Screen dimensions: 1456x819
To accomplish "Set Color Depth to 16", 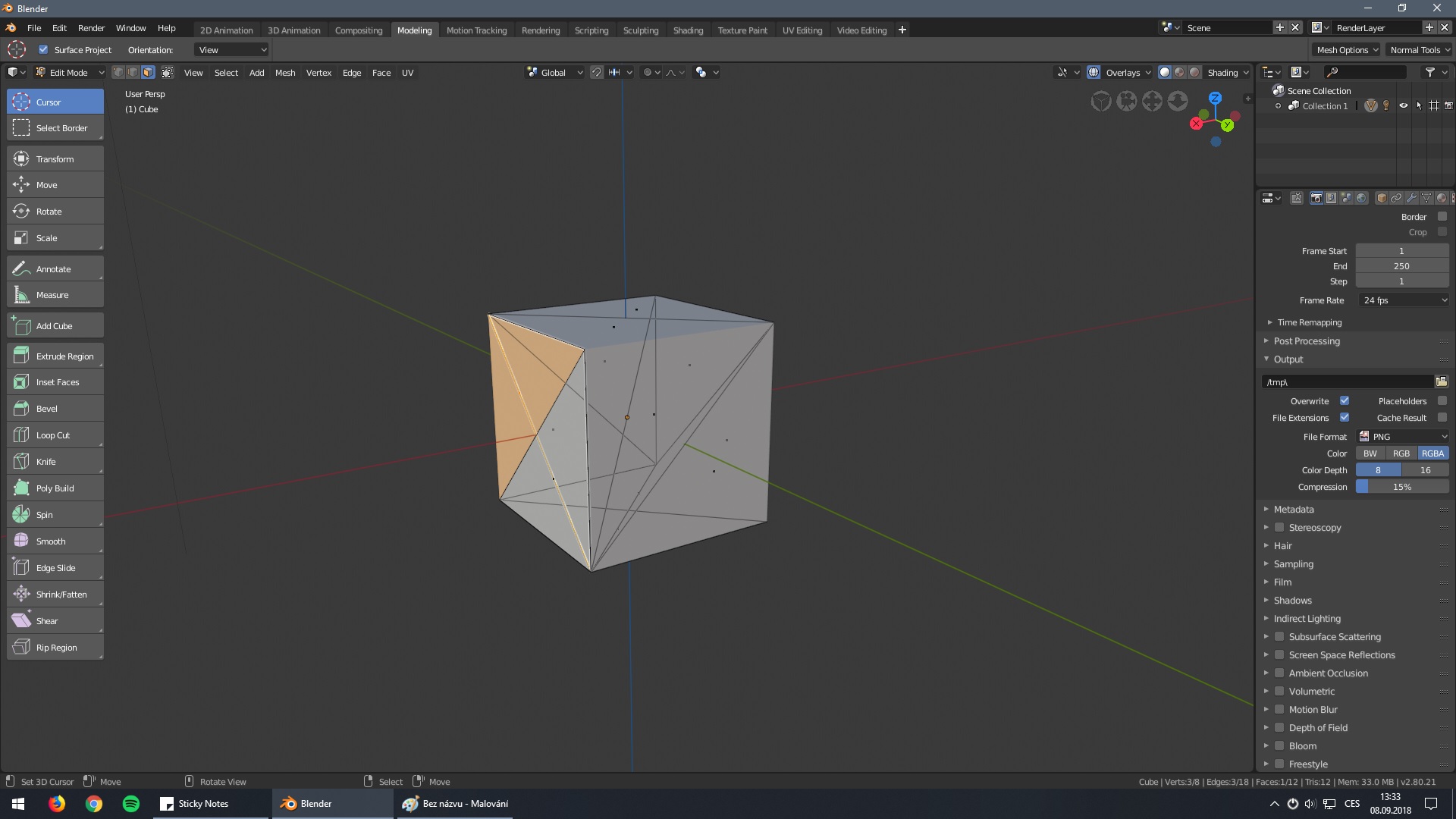I will 1426,470.
